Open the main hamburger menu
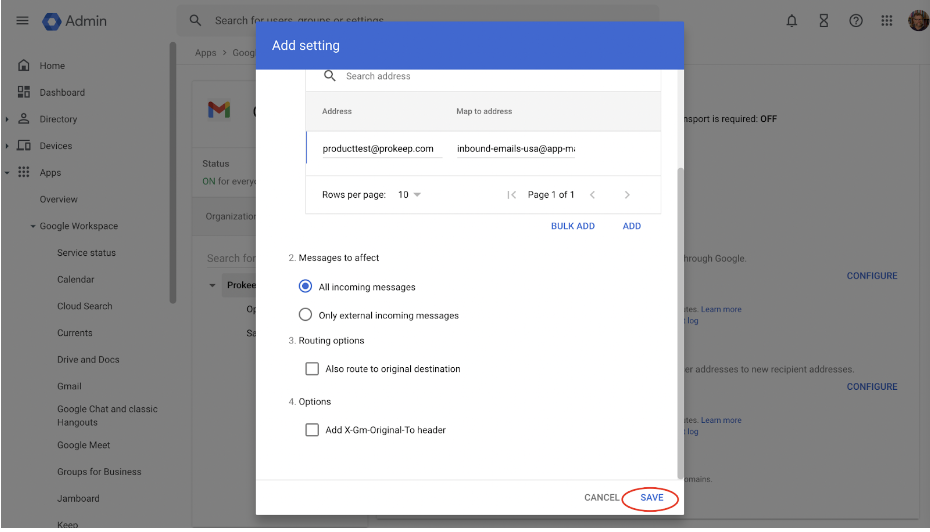The image size is (930, 532). pyautogui.click(x=22, y=21)
